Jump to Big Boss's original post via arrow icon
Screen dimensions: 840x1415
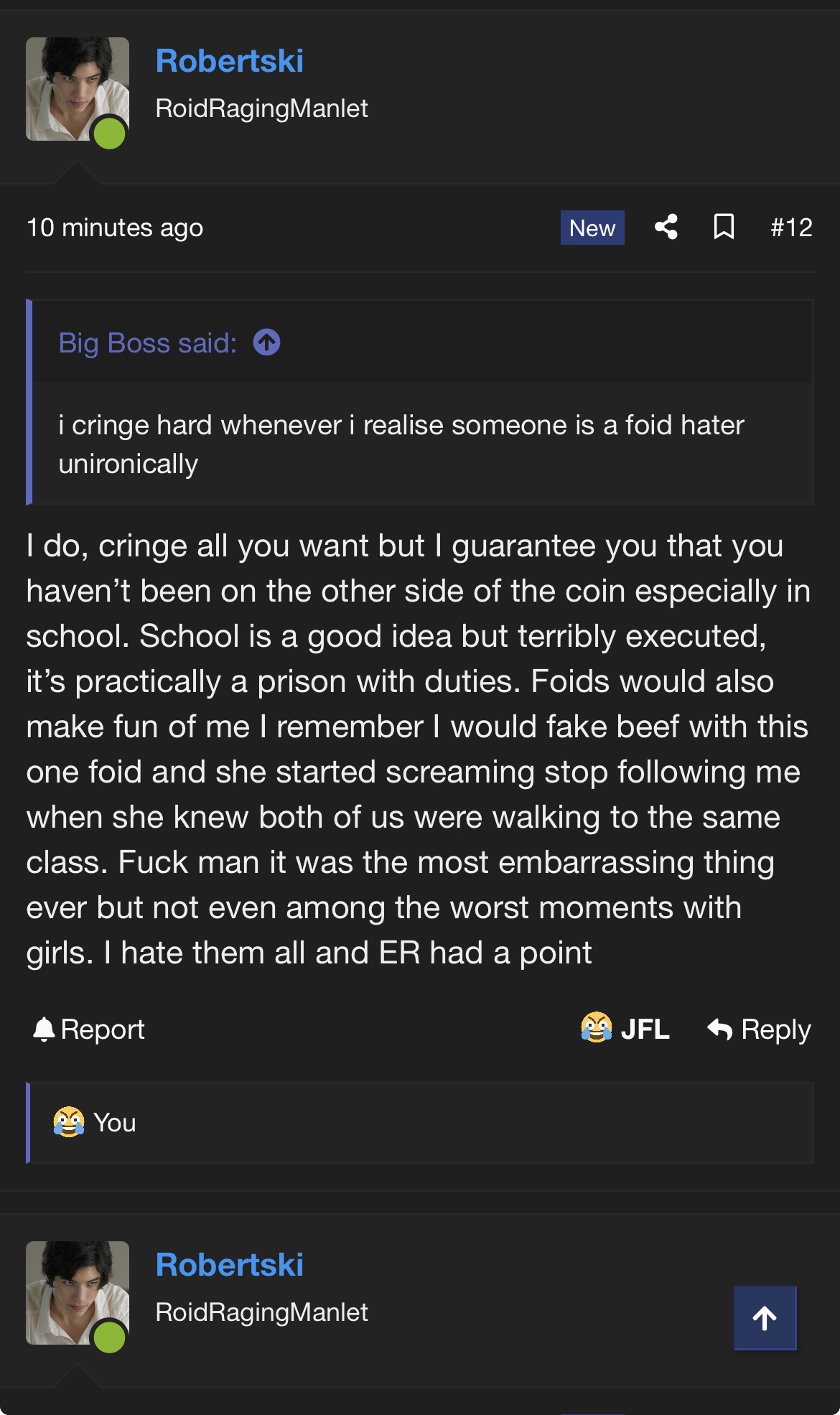point(267,342)
